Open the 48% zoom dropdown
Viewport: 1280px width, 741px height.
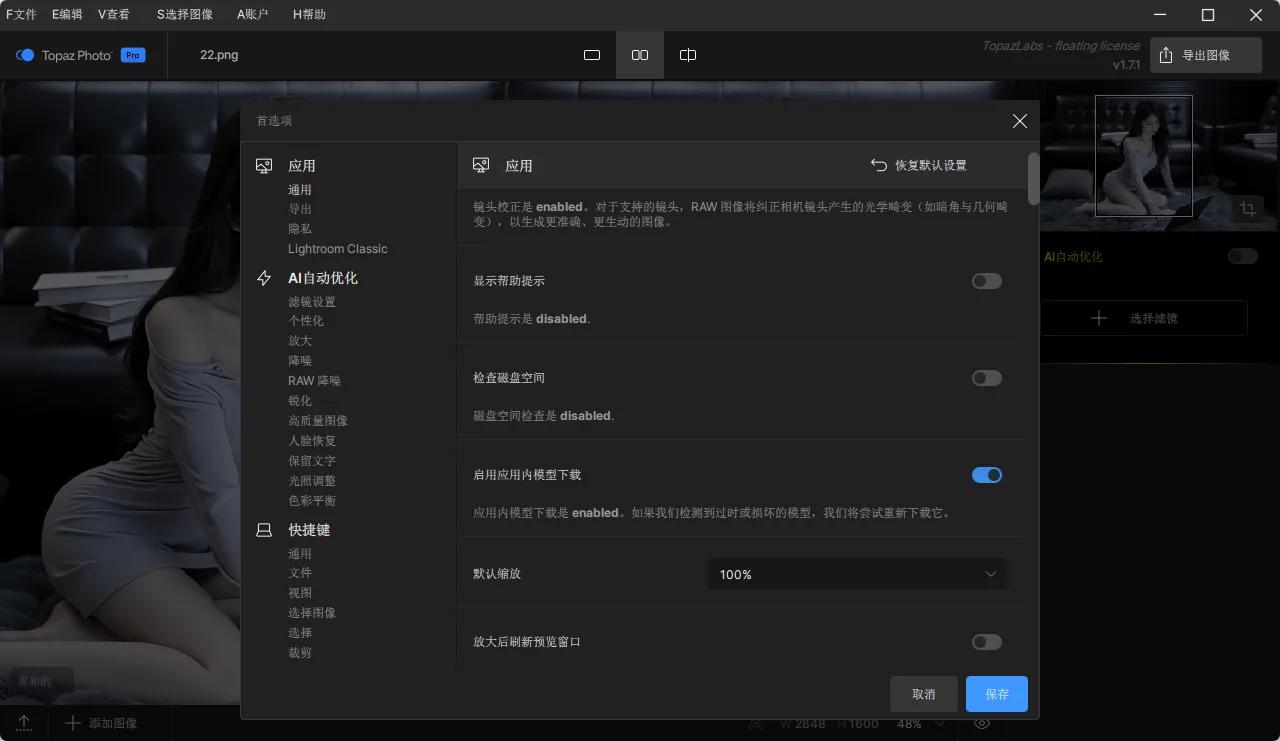[x=919, y=723]
